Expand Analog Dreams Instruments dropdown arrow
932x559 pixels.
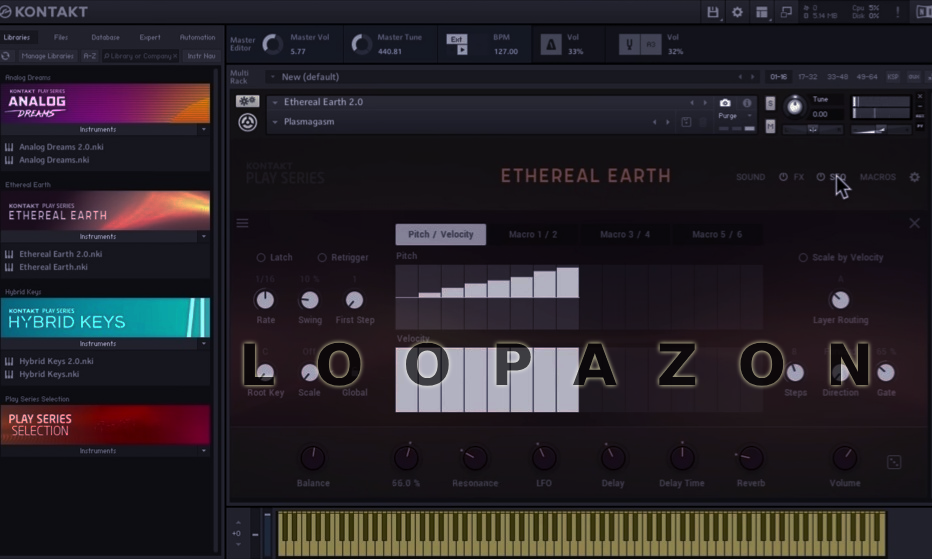204,129
